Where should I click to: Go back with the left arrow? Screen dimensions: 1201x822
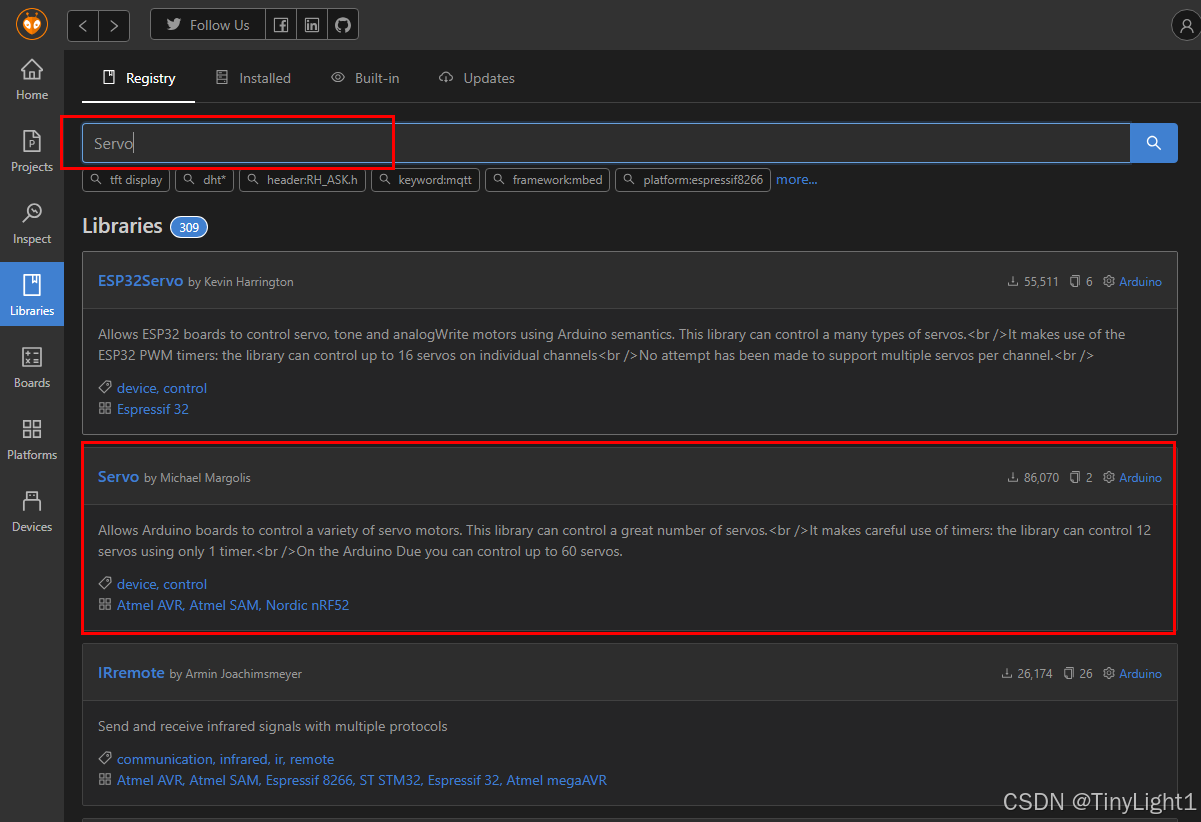tap(83, 25)
